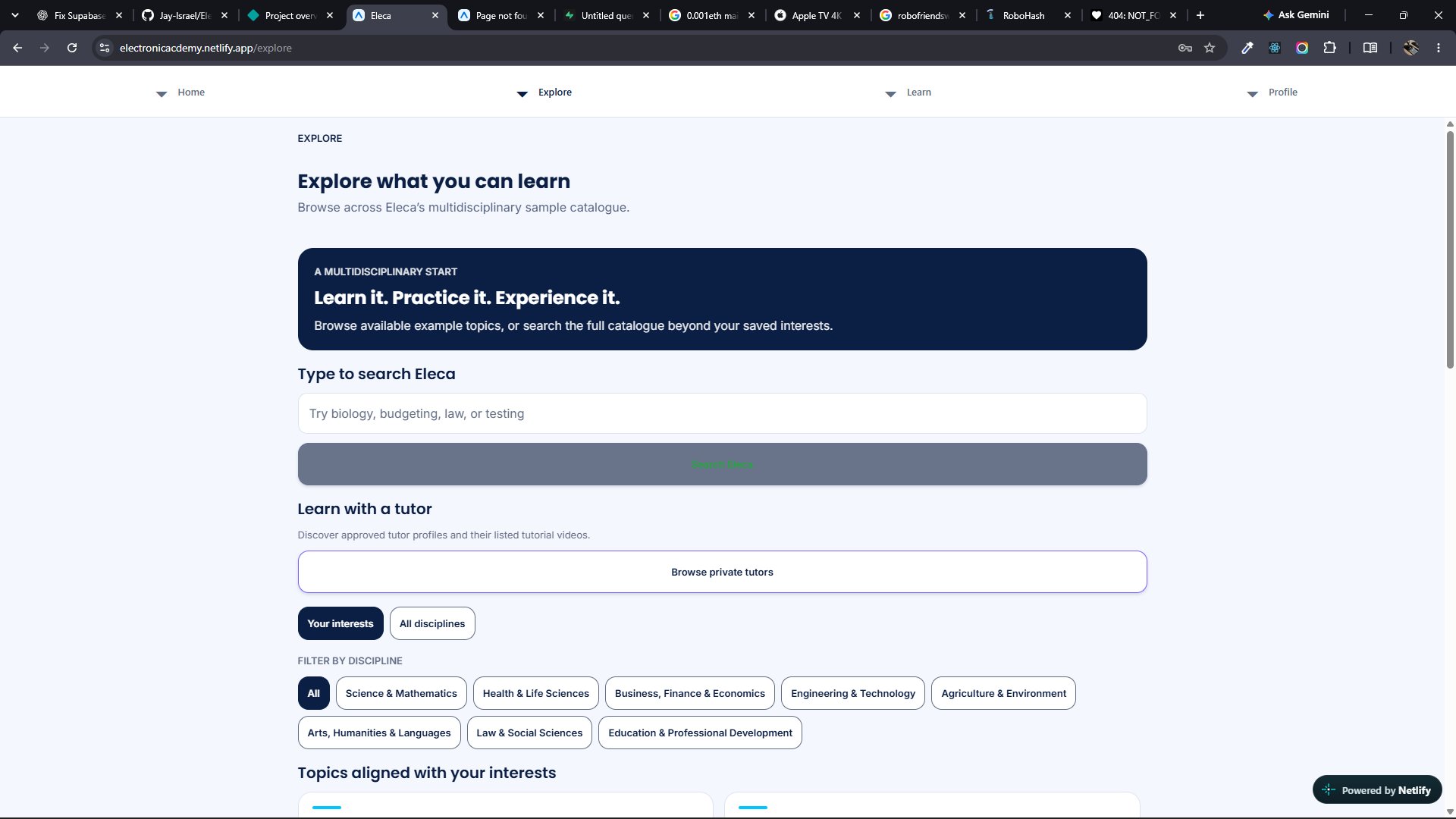
Task: Close the RoboHash tab
Action: [x=1068, y=15]
